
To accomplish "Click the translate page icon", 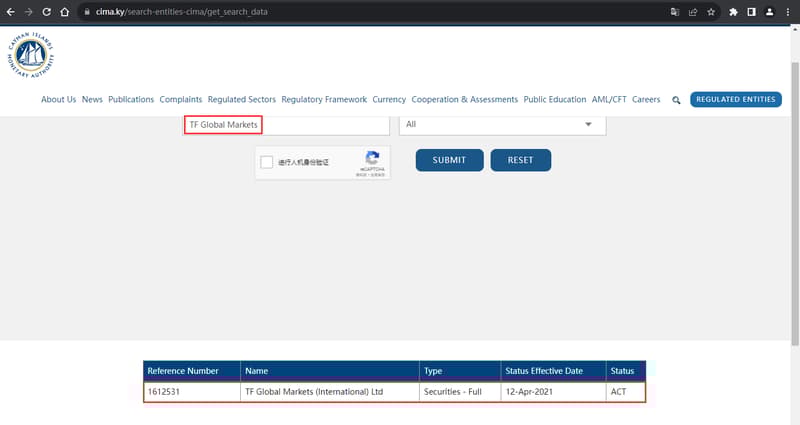I will 675,12.
